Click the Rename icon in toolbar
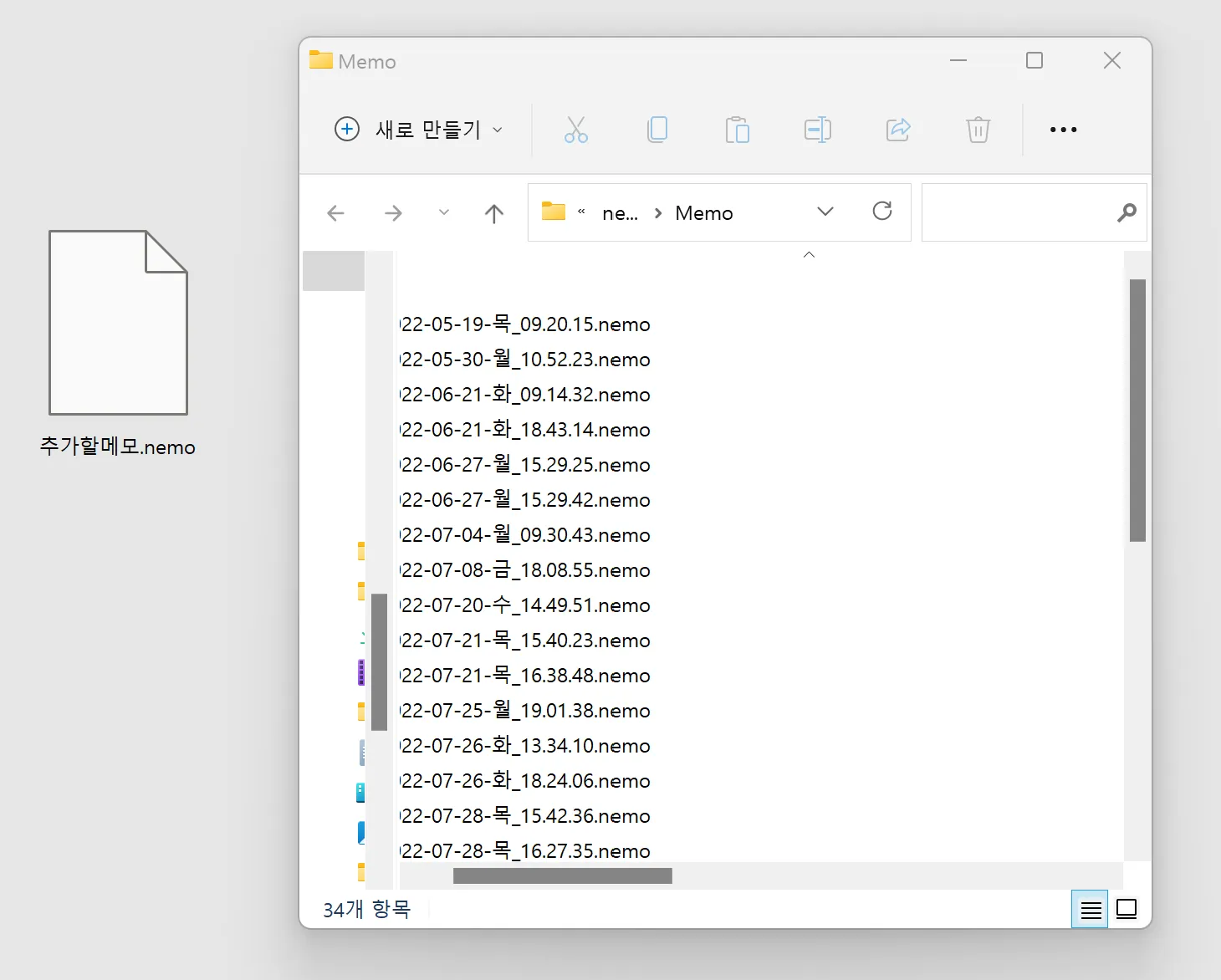Screen dimensions: 1221x980 [817, 130]
